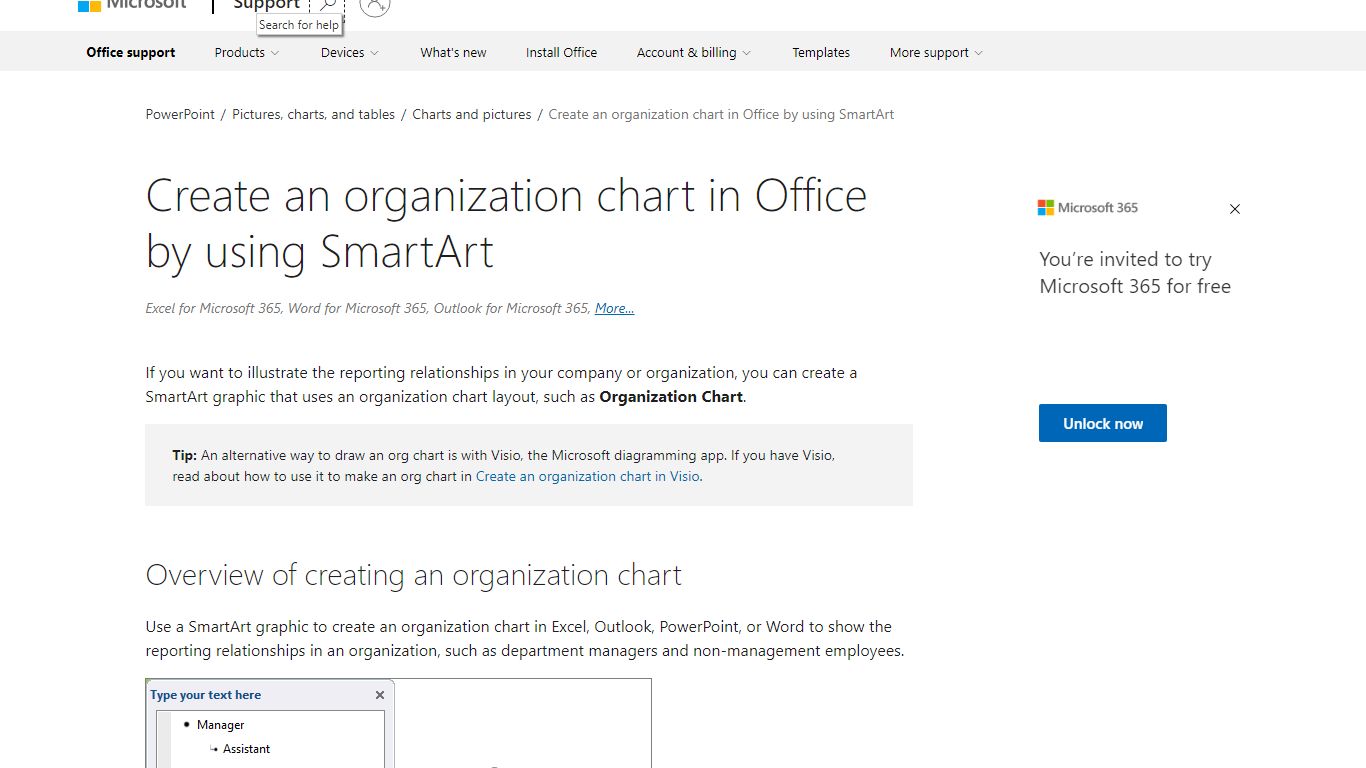Open the Office support home link
The width and height of the screenshot is (1366, 768).
coord(131,53)
